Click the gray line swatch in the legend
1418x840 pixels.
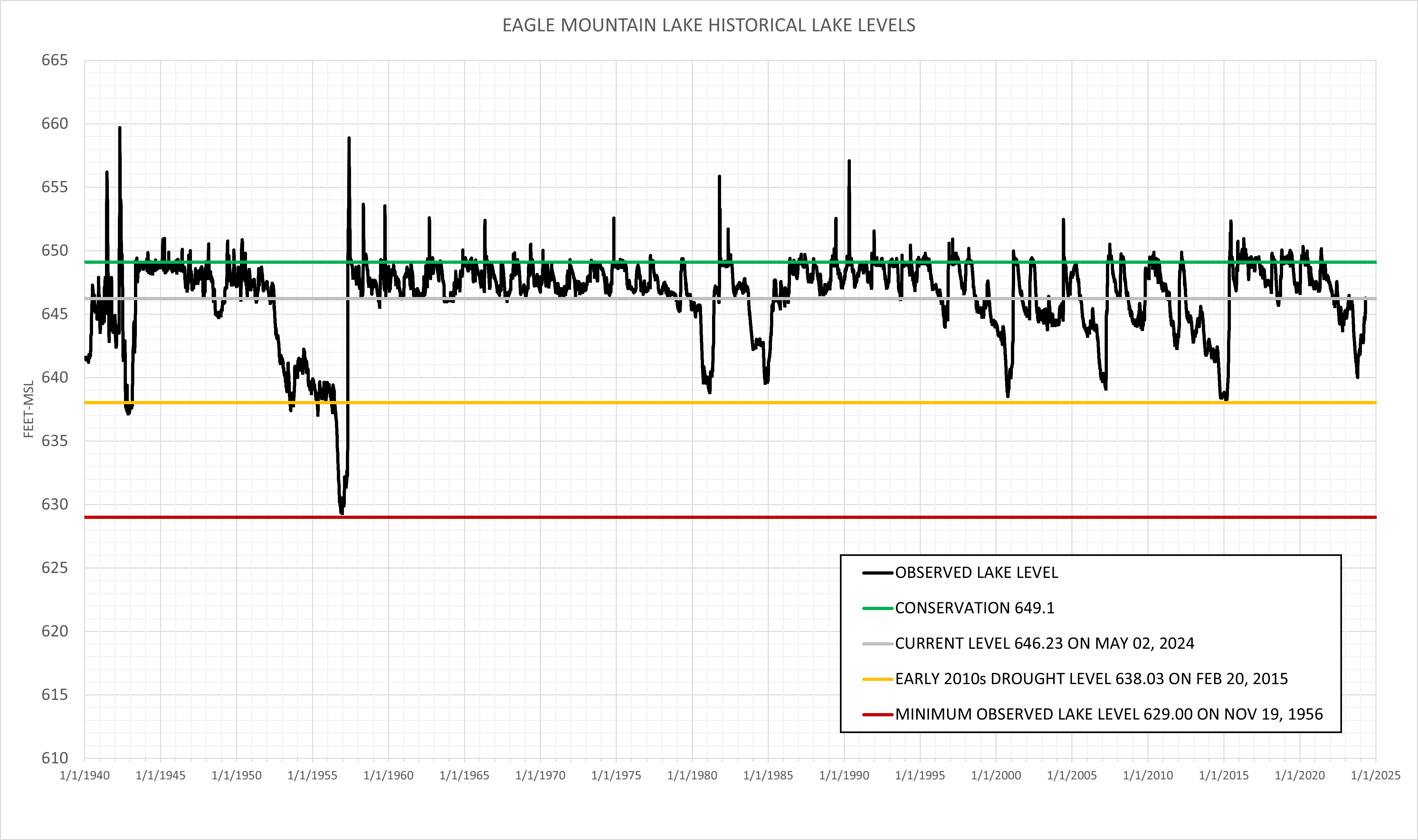(x=878, y=644)
